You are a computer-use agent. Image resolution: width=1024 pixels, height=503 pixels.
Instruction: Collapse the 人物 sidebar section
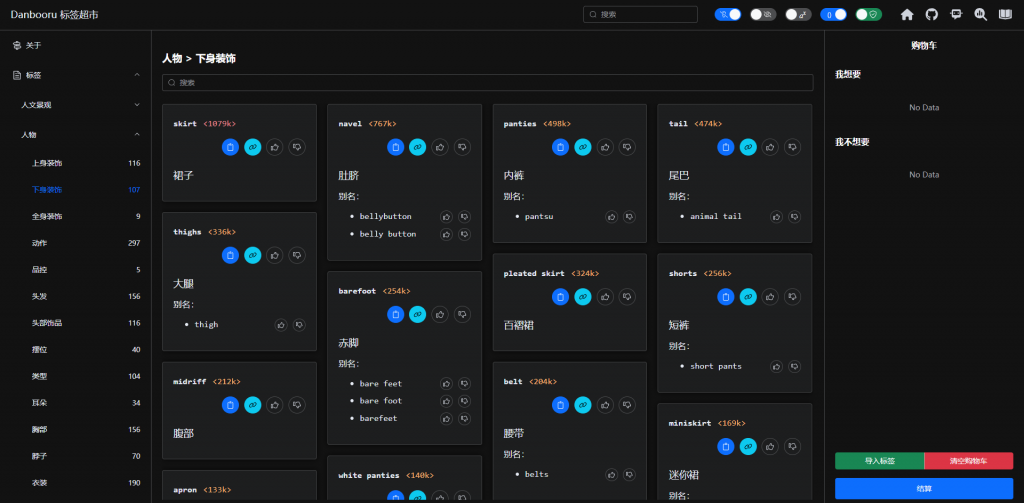(x=76, y=135)
